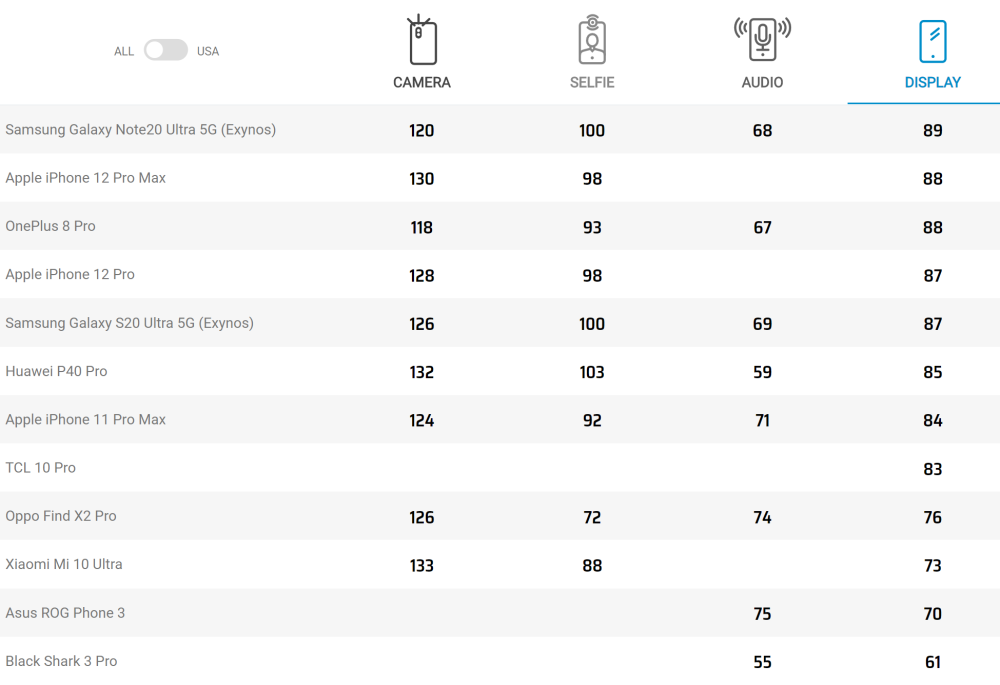The width and height of the screenshot is (1000, 685).
Task: View Asus ROG Phone 3 details
Action: pos(65,613)
